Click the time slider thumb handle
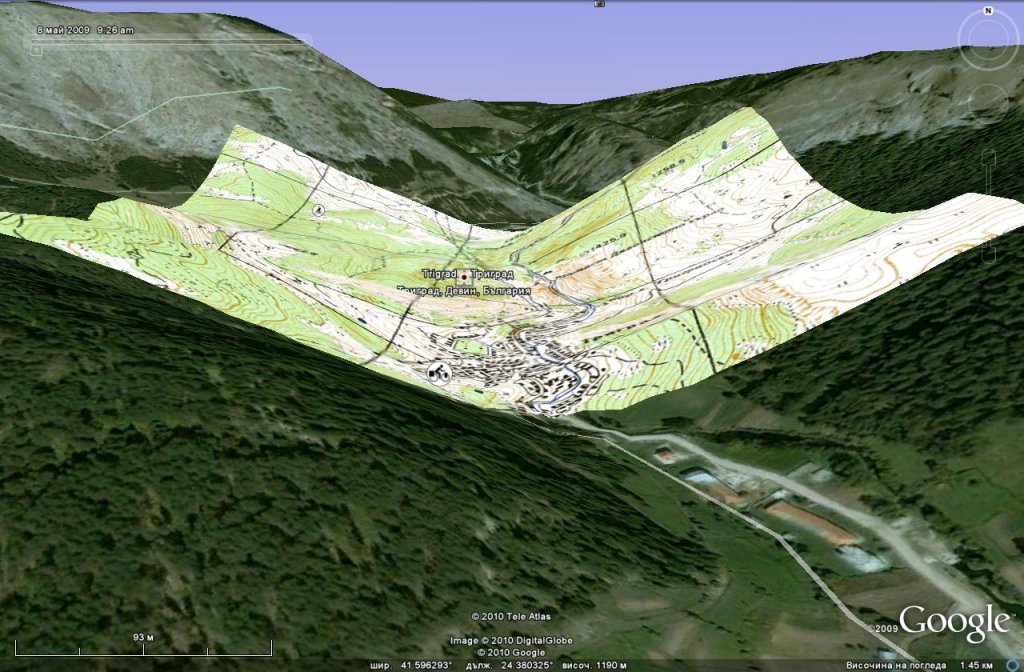The width and height of the screenshot is (1024, 672). click(x=36, y=50)
